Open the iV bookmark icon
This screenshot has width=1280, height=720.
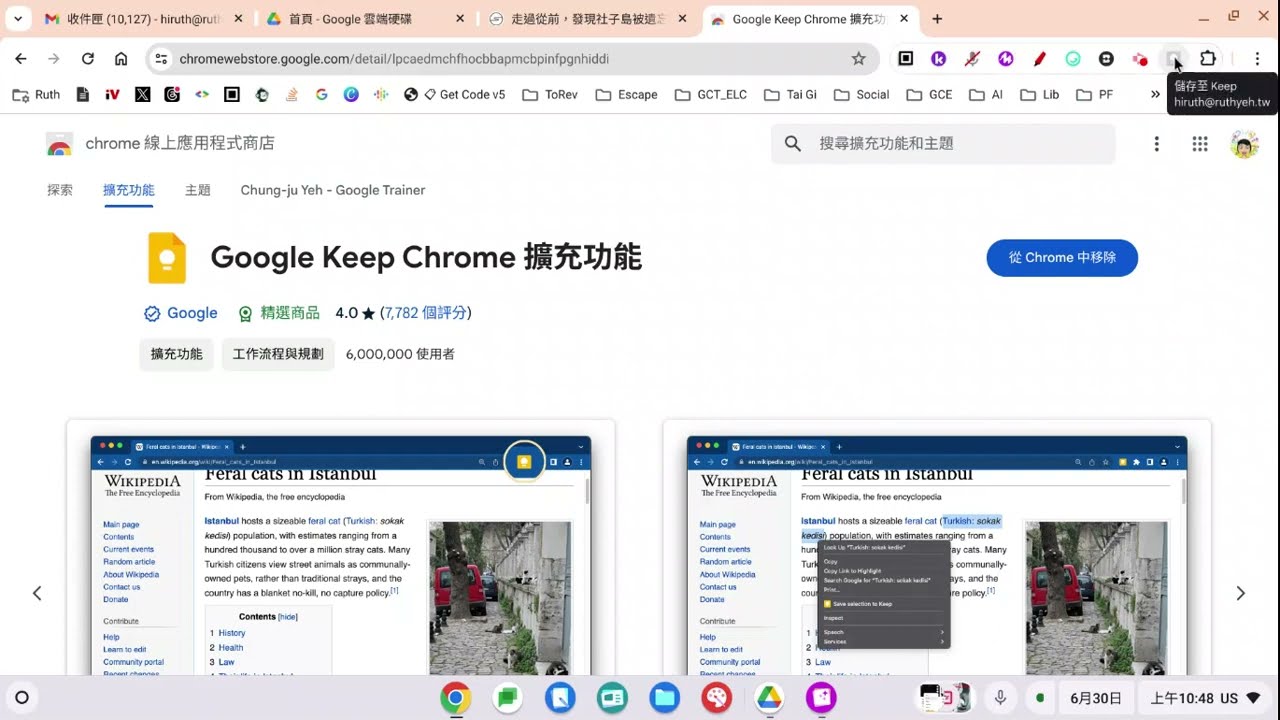coord(112,95)
